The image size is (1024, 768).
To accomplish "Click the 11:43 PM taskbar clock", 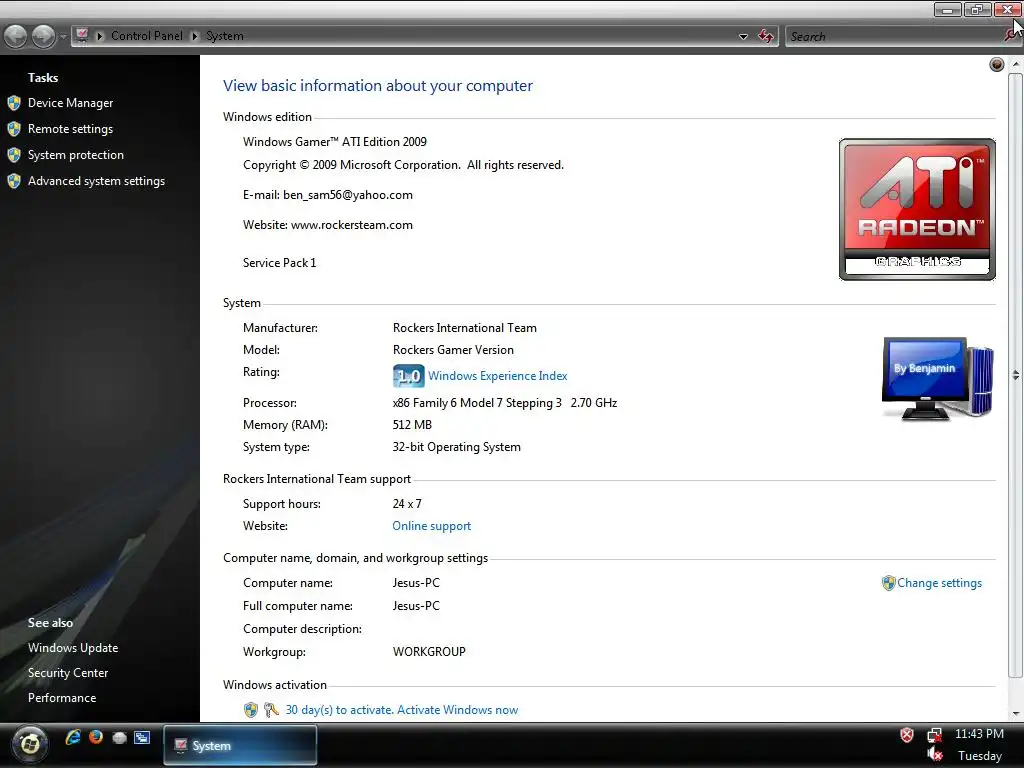I will tap(979, 734).
